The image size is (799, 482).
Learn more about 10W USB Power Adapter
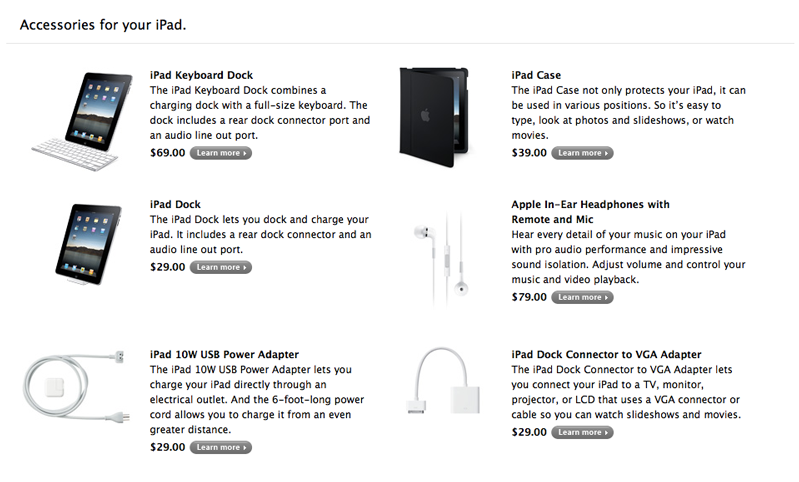[221, 447]
